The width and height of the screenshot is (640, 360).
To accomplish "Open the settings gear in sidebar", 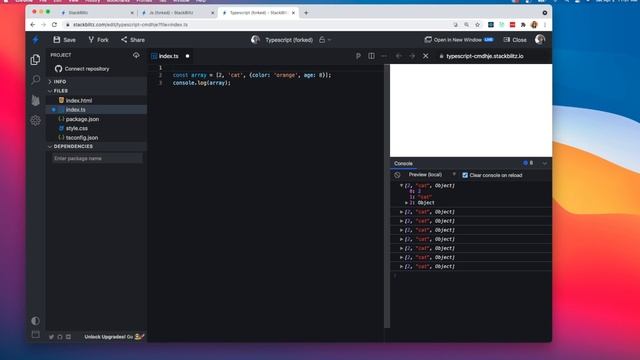I will tap(36, 120).
